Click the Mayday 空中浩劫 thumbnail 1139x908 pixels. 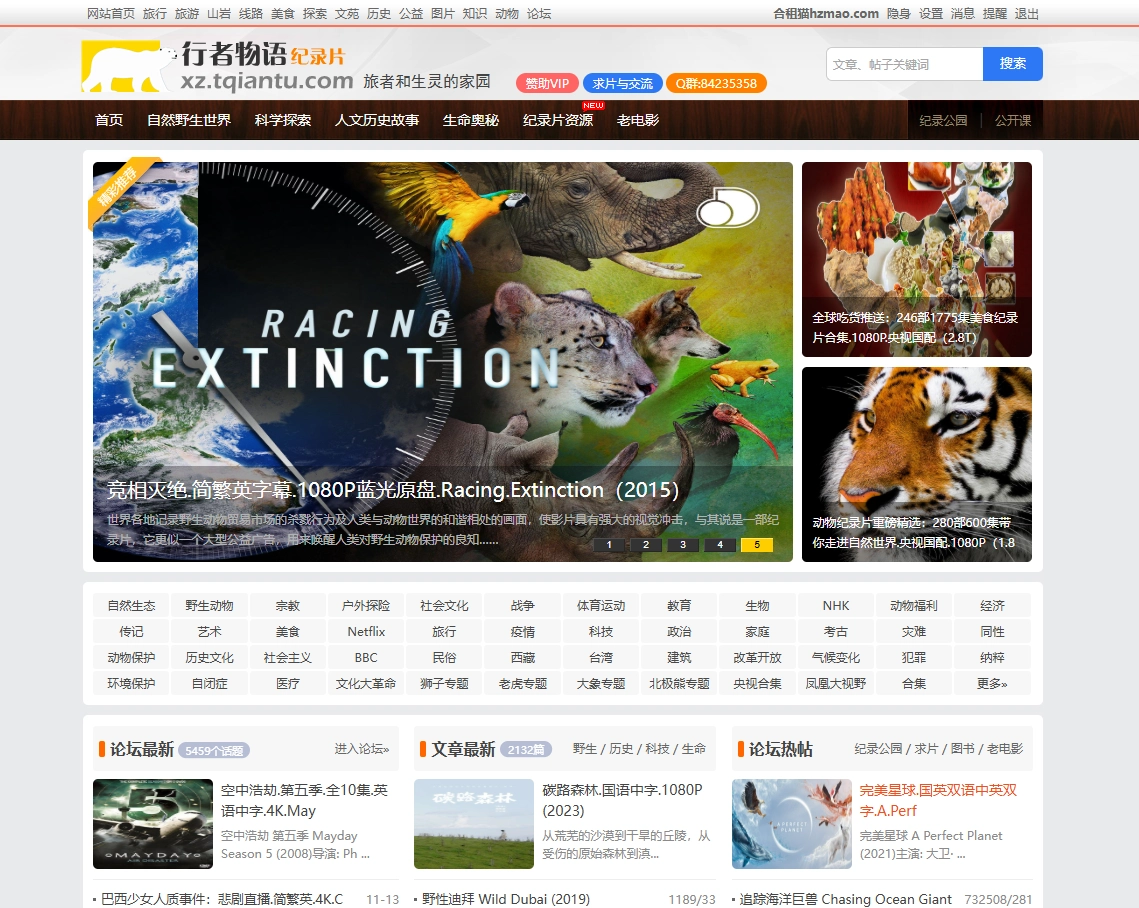[153, 824]
